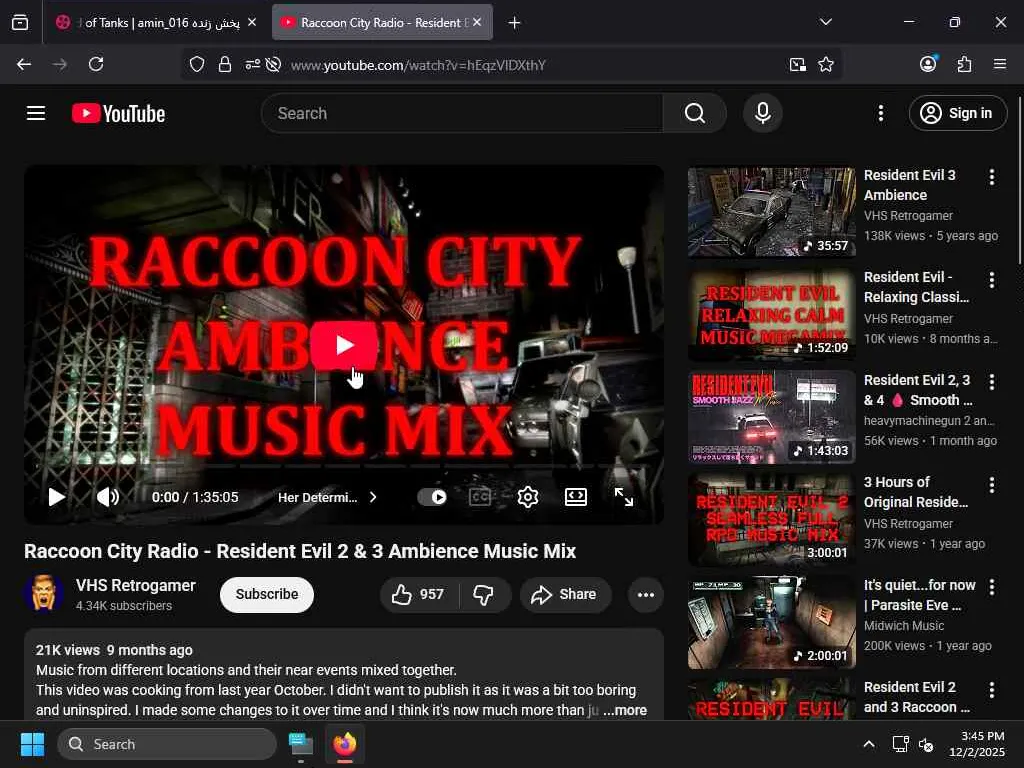This screenshot has height=768, width=1024.
Task: Open picture-in-picture icon in address bar
Action: (797, 64)
